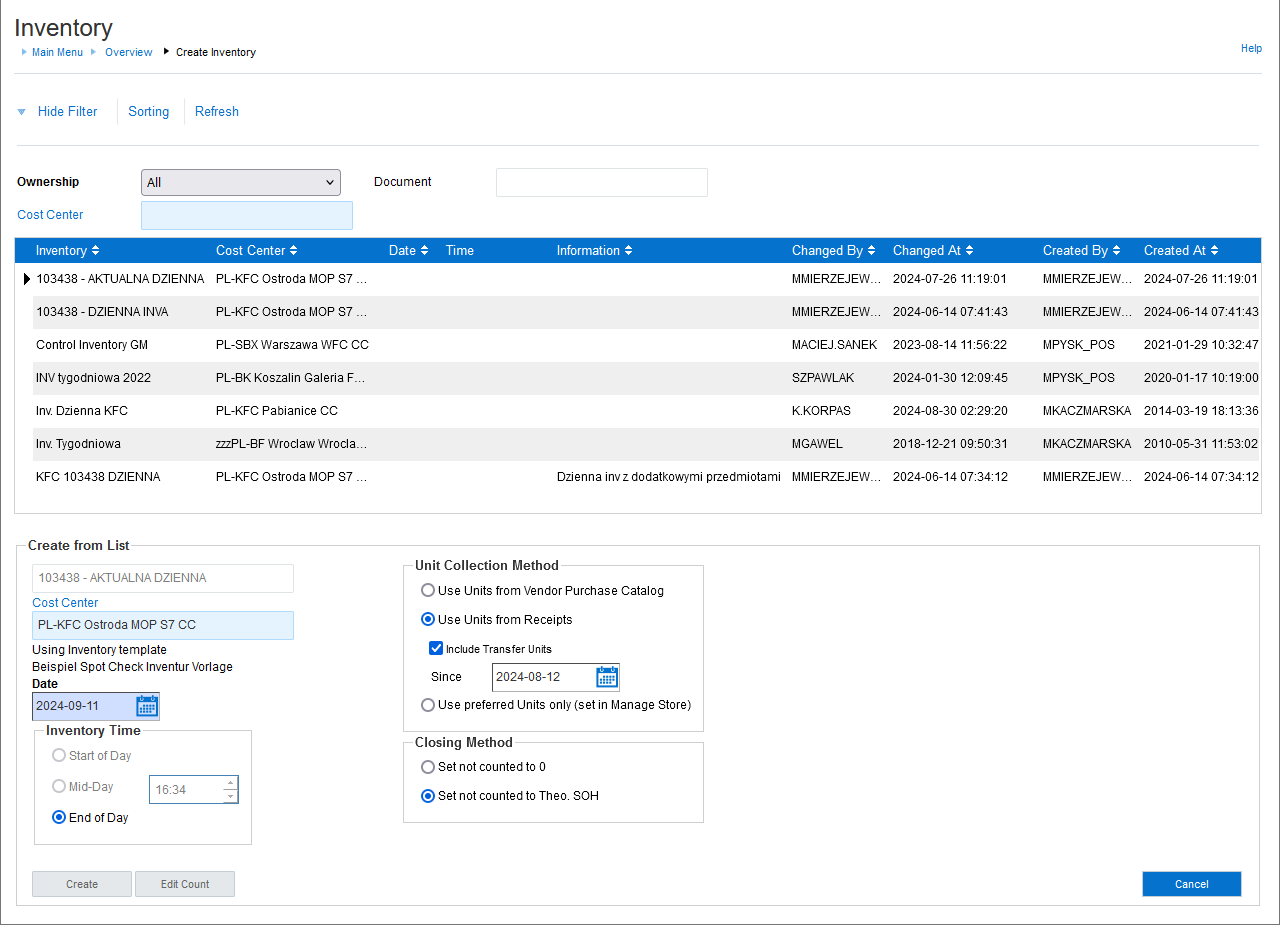Sort table by Inventory column arrows
Viewport: 1280px width, 925px height.
95,251
